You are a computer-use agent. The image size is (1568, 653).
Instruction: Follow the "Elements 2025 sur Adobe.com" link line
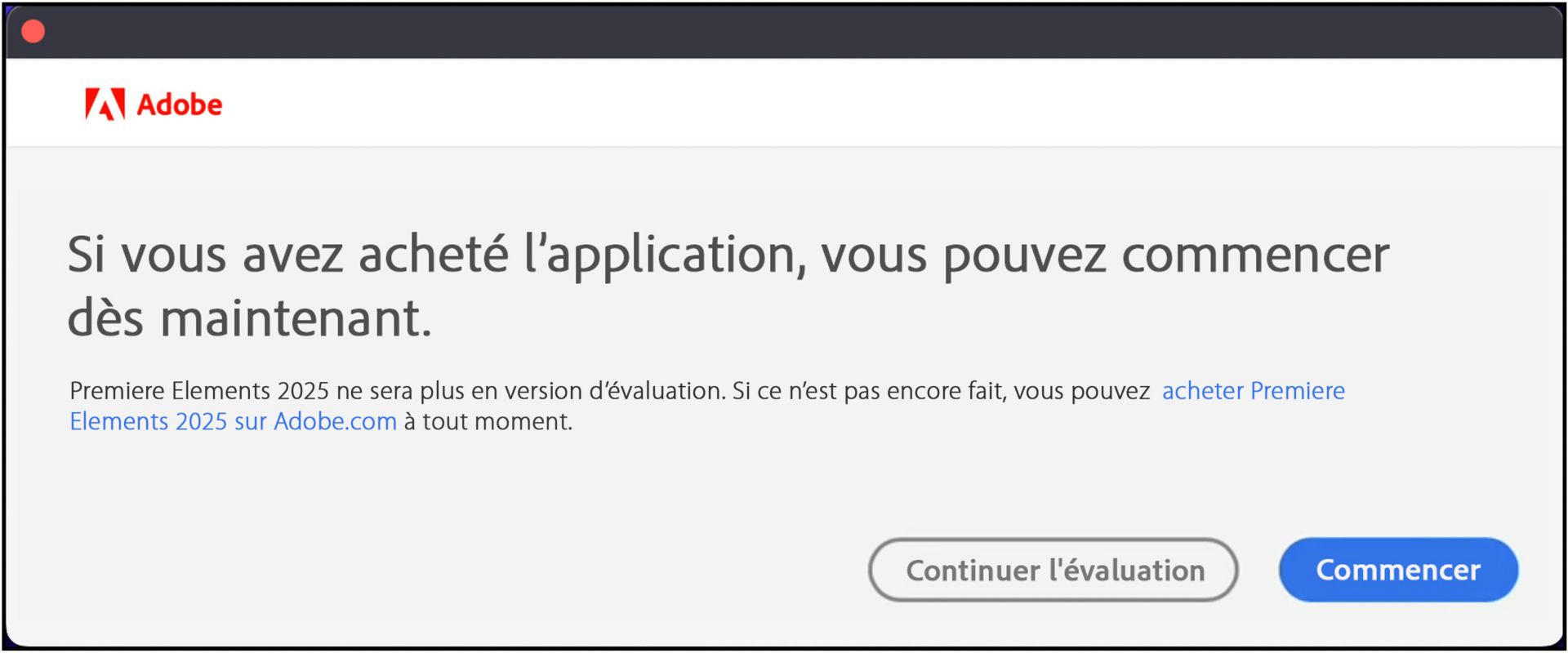233,421
